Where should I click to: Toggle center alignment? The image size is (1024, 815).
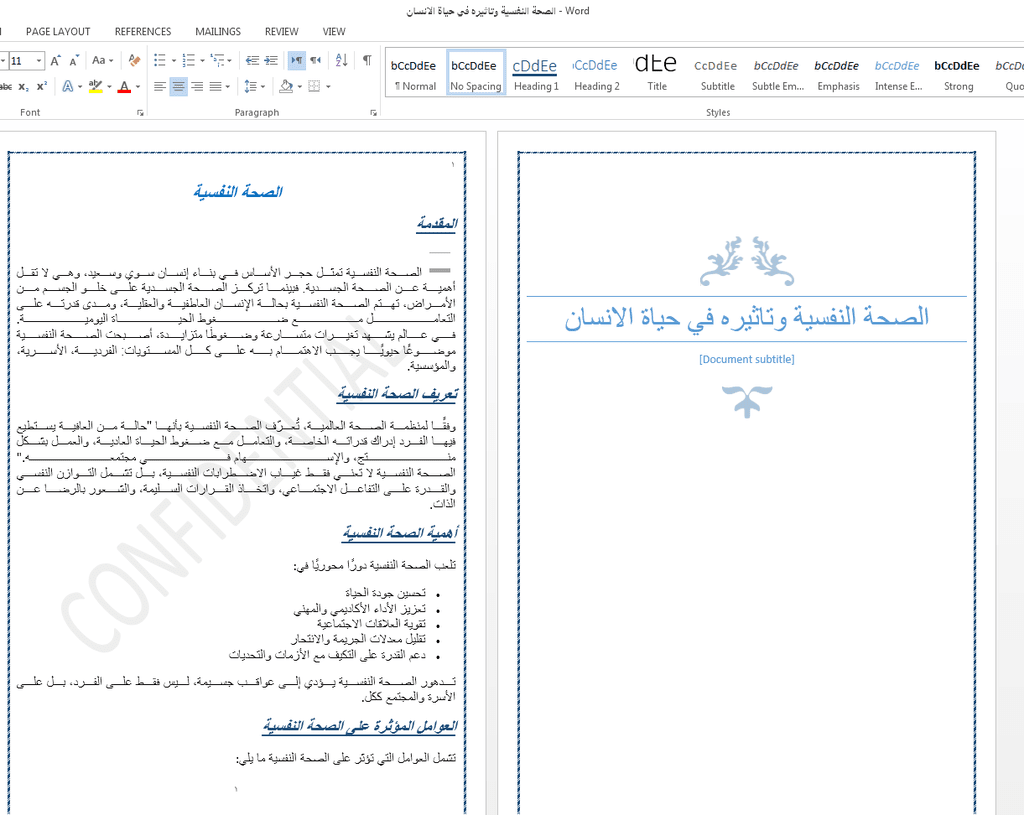click(178, 86)
